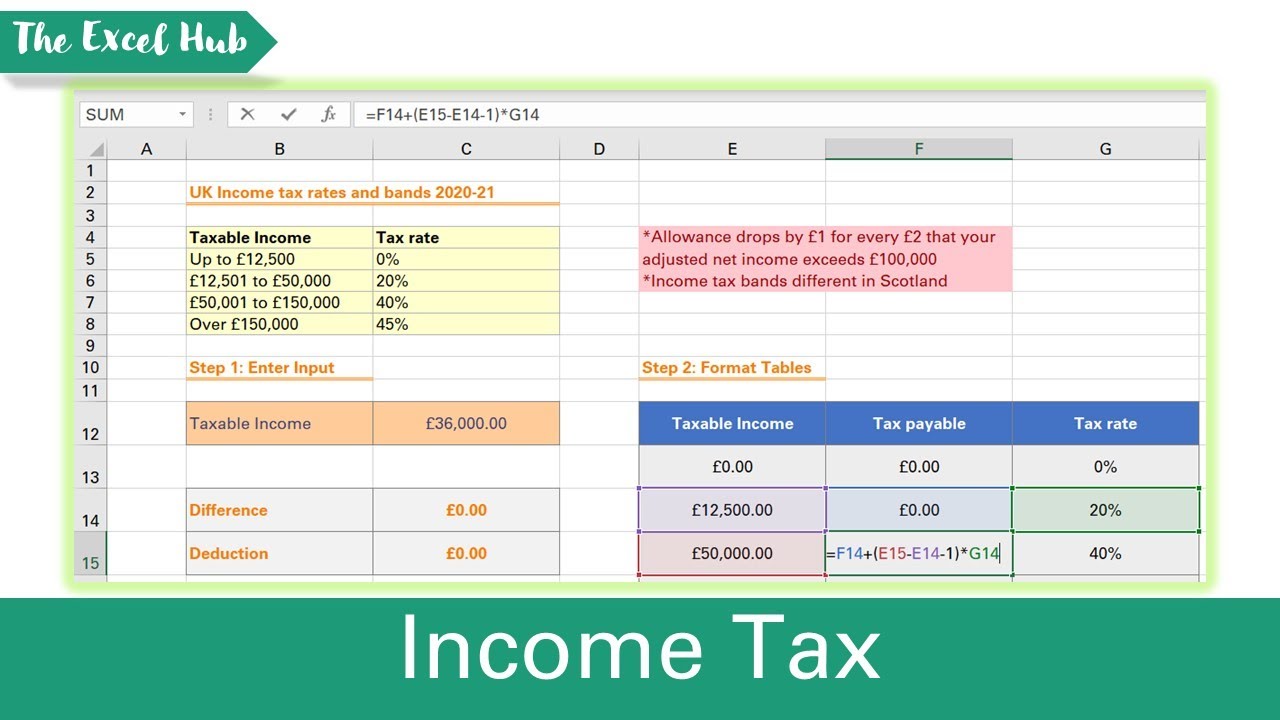The width and height of the screenshot is (1280, 720).
Task: Select the £0.00 Deduction value cell
Action: tap(466, 553)
